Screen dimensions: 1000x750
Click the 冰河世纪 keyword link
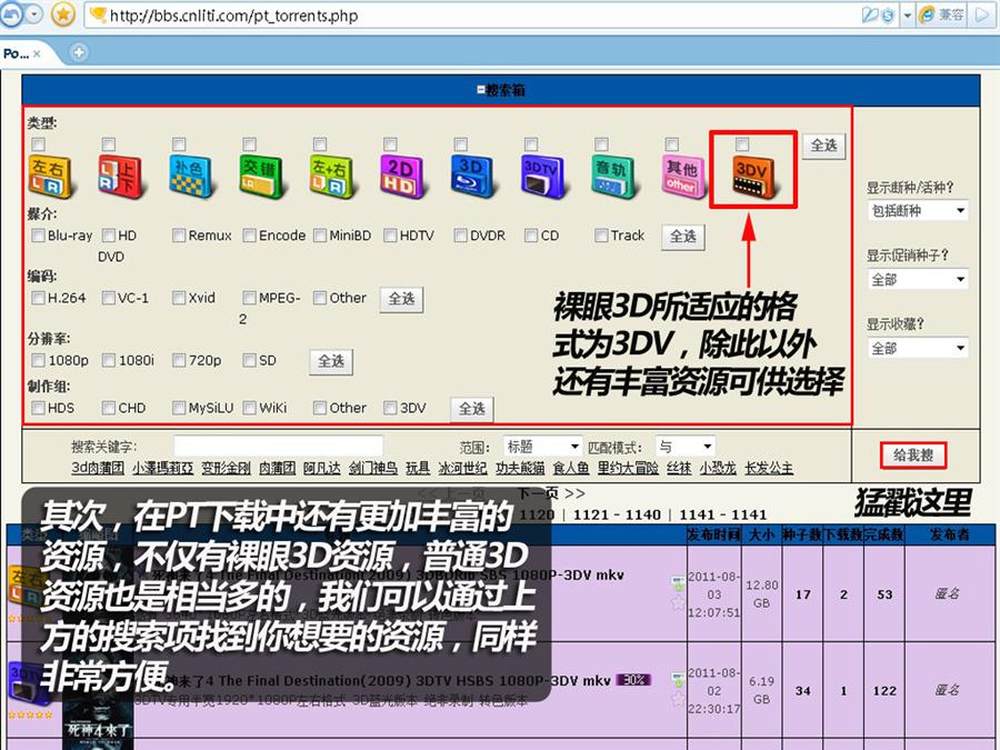tap(462, 468)
